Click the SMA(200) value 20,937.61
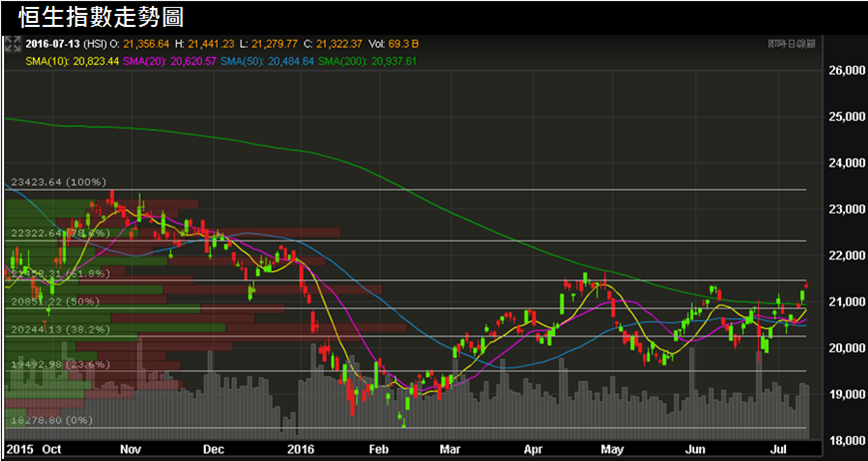Image resolution: width=868 pixels, height=461 pixels. point(394,61)
